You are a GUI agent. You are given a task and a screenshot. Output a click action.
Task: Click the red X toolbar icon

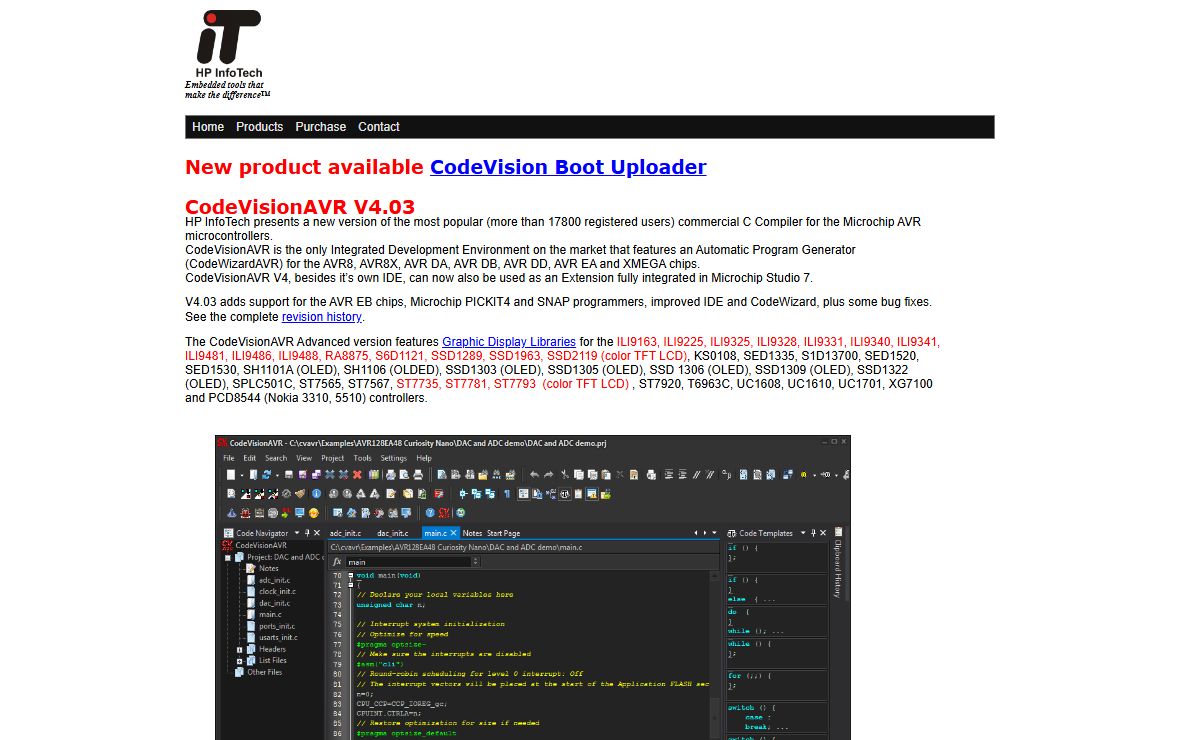(357, 475)
